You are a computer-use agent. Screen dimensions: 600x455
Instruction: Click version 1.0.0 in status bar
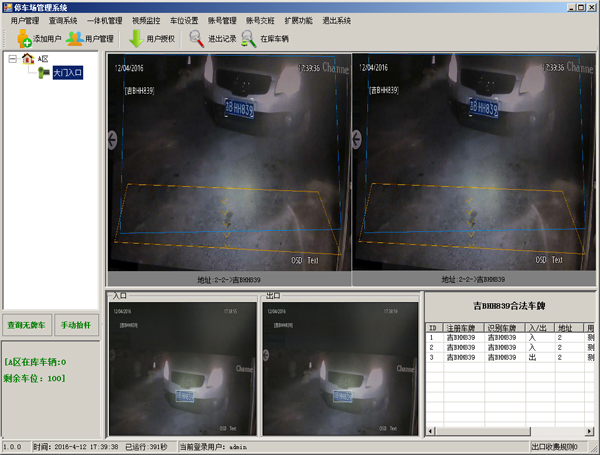click(x=12, y=447)
